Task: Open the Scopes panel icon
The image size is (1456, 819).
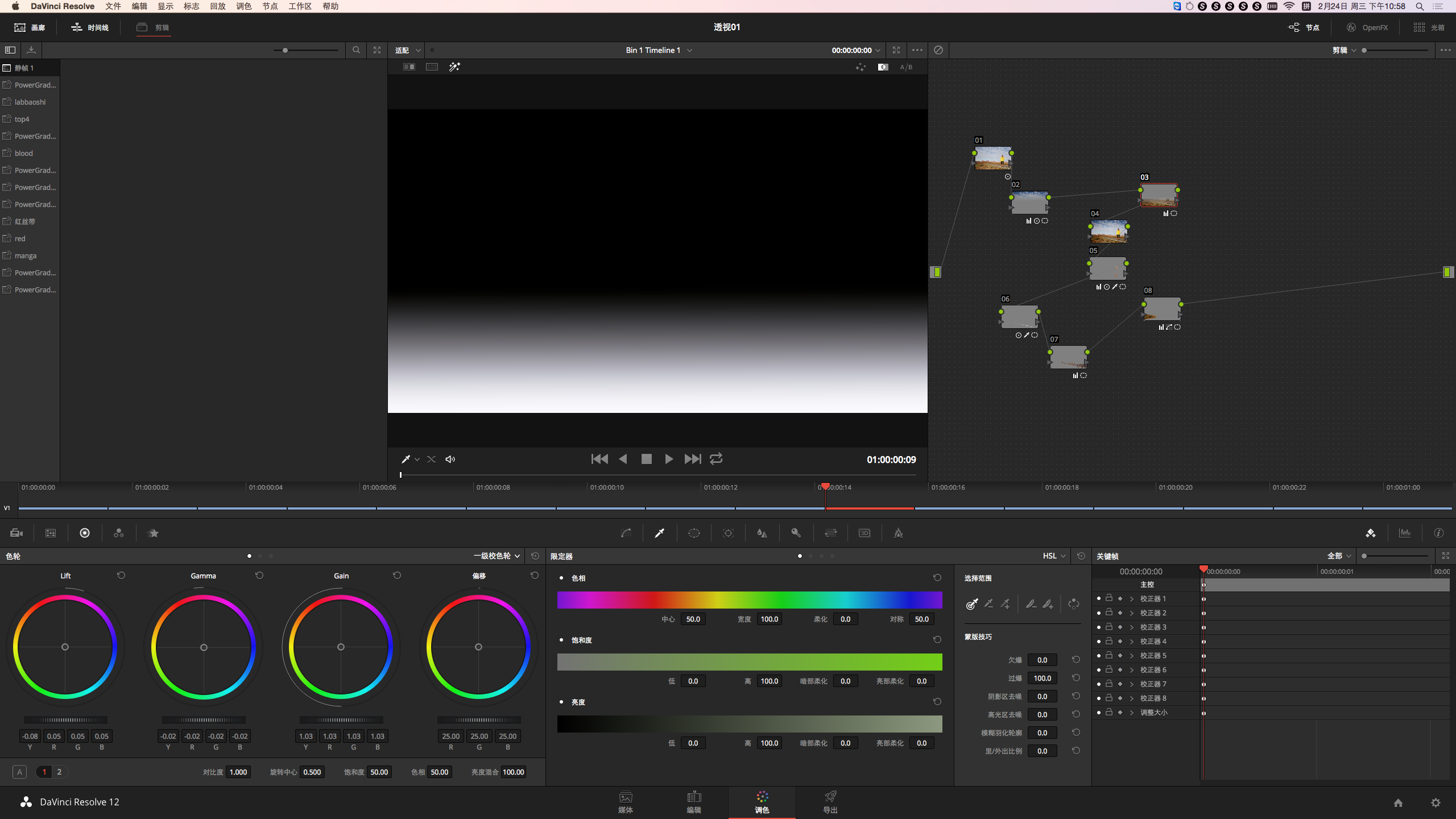Action: pyautogui.click(x=1405, y=533)
